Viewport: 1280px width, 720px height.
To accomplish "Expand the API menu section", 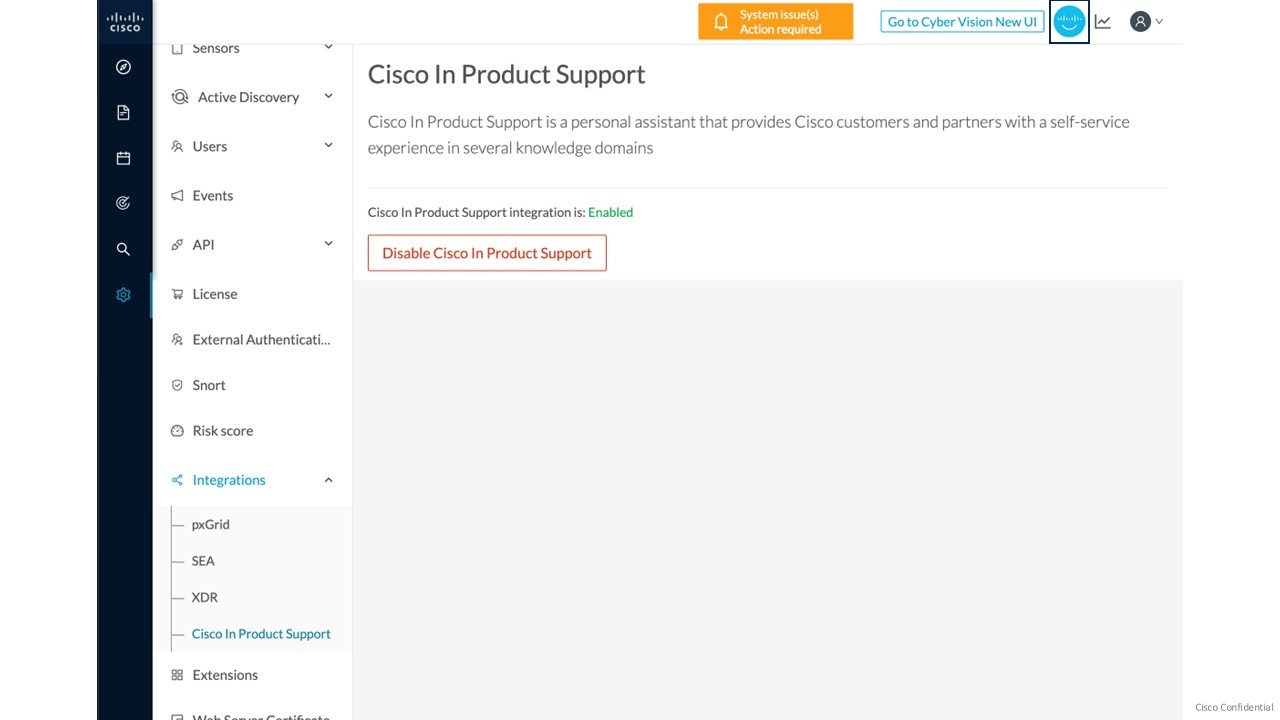I will coord(252,244).
